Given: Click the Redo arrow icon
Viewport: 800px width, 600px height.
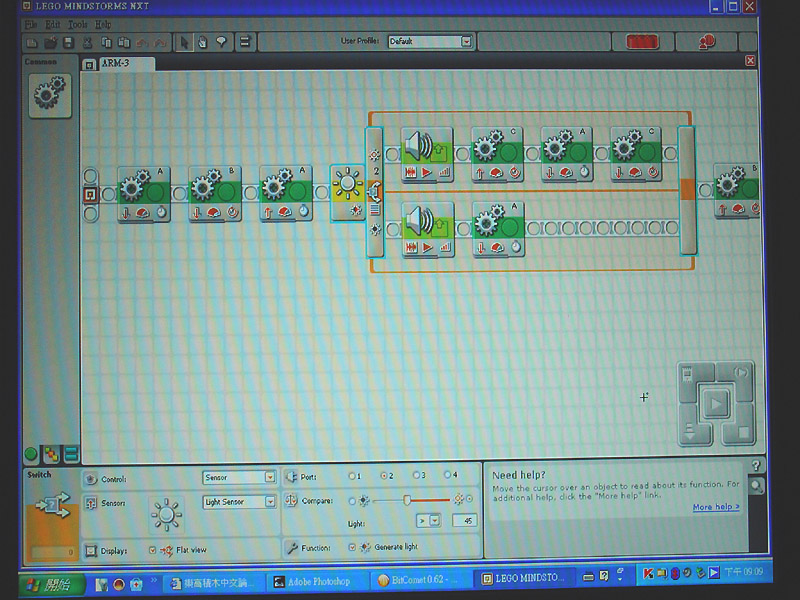Looking at the screenshot, I should [161, 43].
